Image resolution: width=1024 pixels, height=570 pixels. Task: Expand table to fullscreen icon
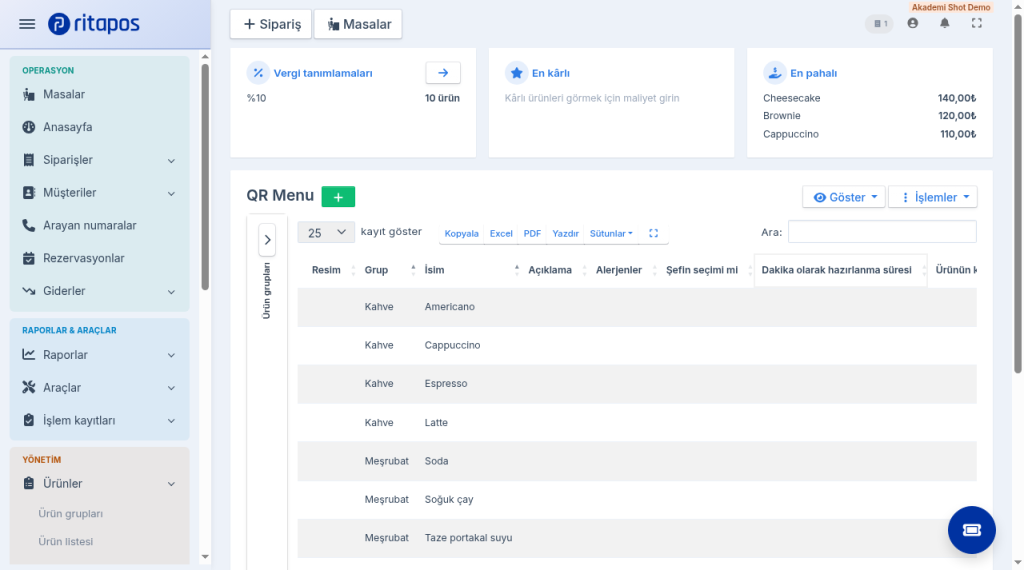pos(653,233)
